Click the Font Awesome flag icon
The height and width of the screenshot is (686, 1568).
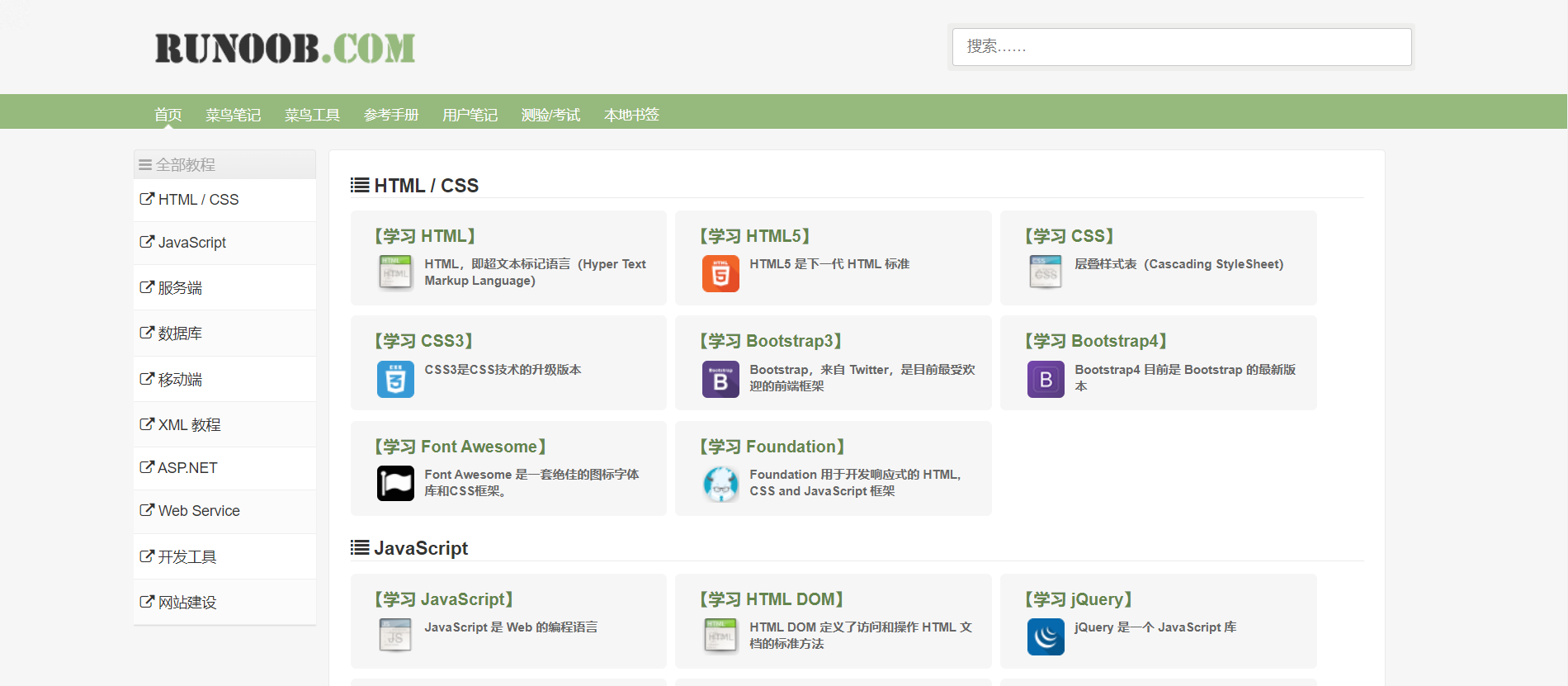click(x=395, y=484)
